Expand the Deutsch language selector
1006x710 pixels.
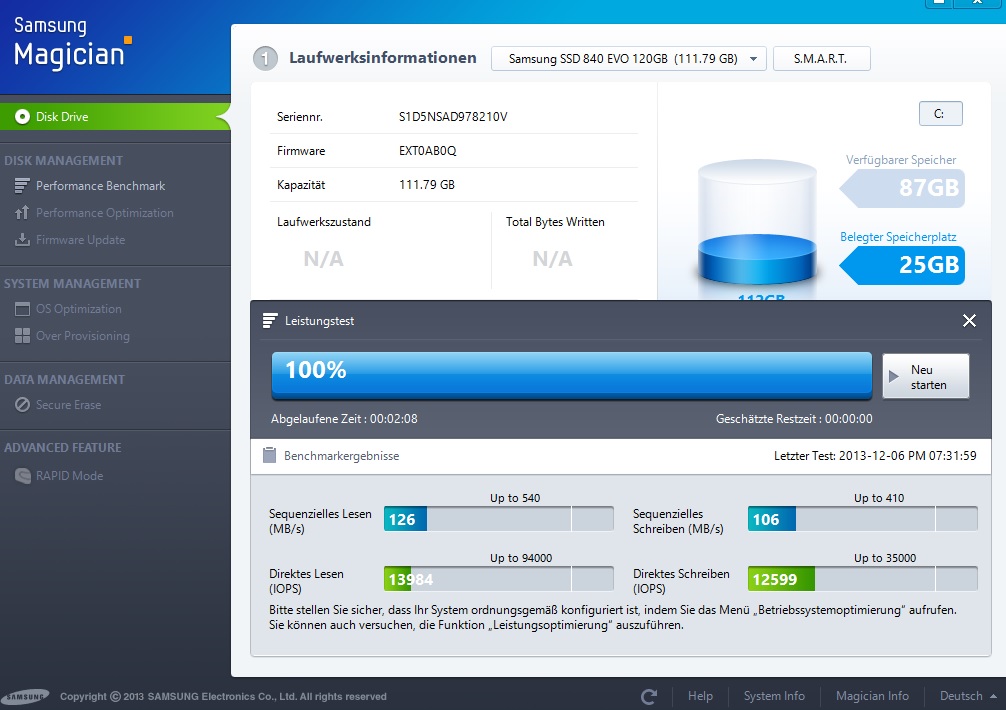tap(968, 696)
